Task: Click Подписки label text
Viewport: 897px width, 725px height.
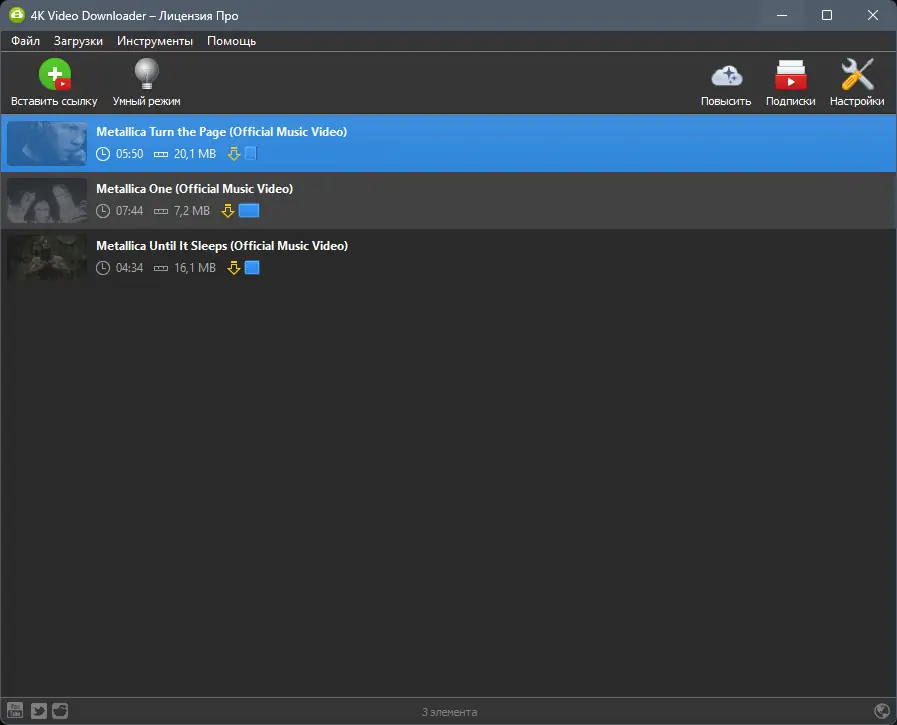Action: (791, 101)
